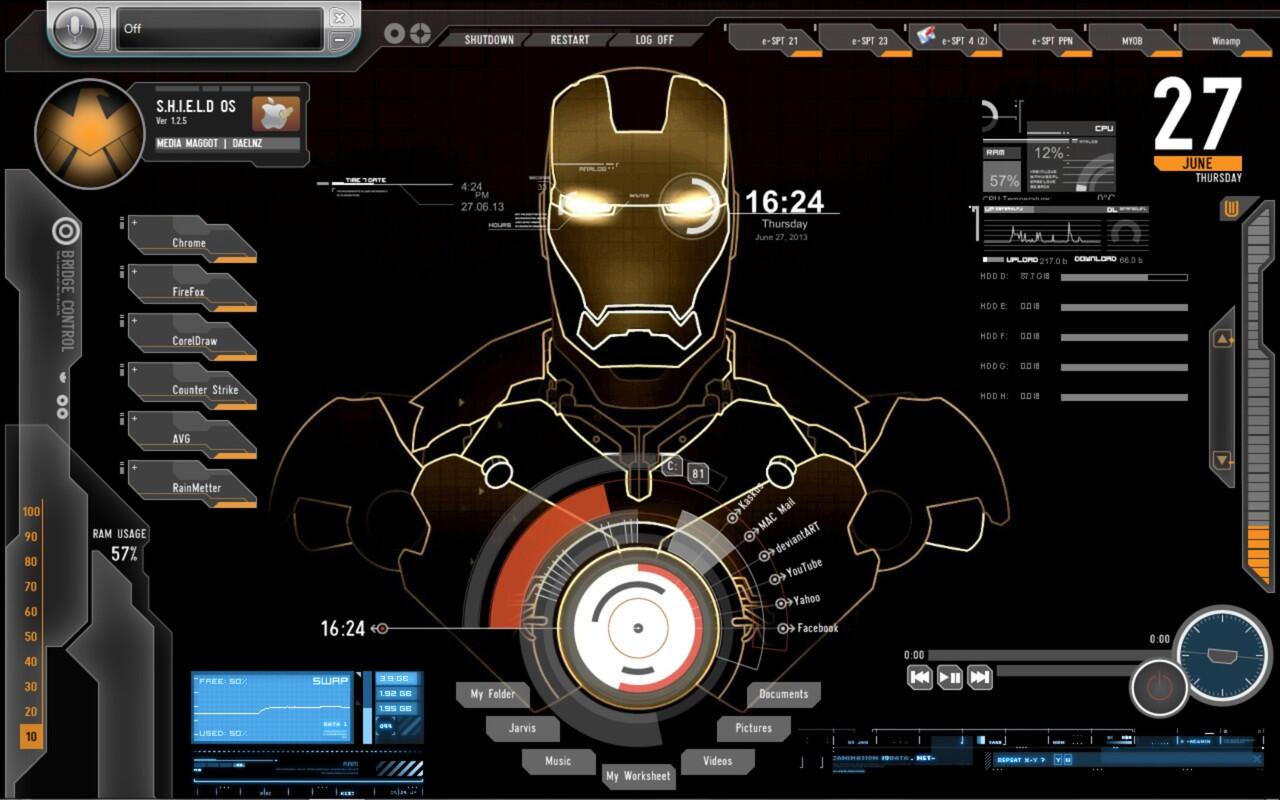
Task: Skip to previous track
Action: click(x=920, y=677)
